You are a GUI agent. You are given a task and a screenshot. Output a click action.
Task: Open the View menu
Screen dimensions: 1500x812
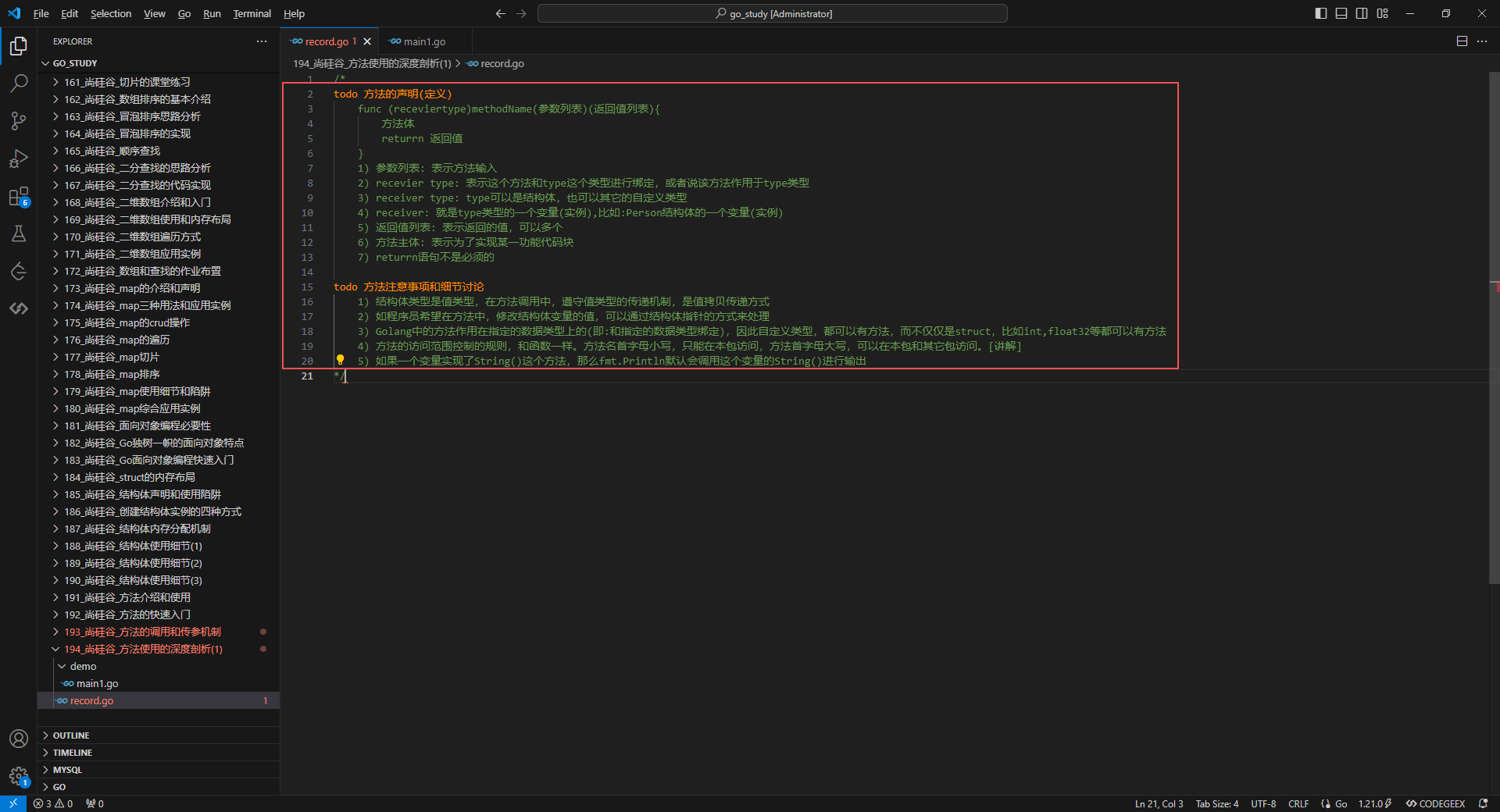pyautogui.click(x=155, y=13)
